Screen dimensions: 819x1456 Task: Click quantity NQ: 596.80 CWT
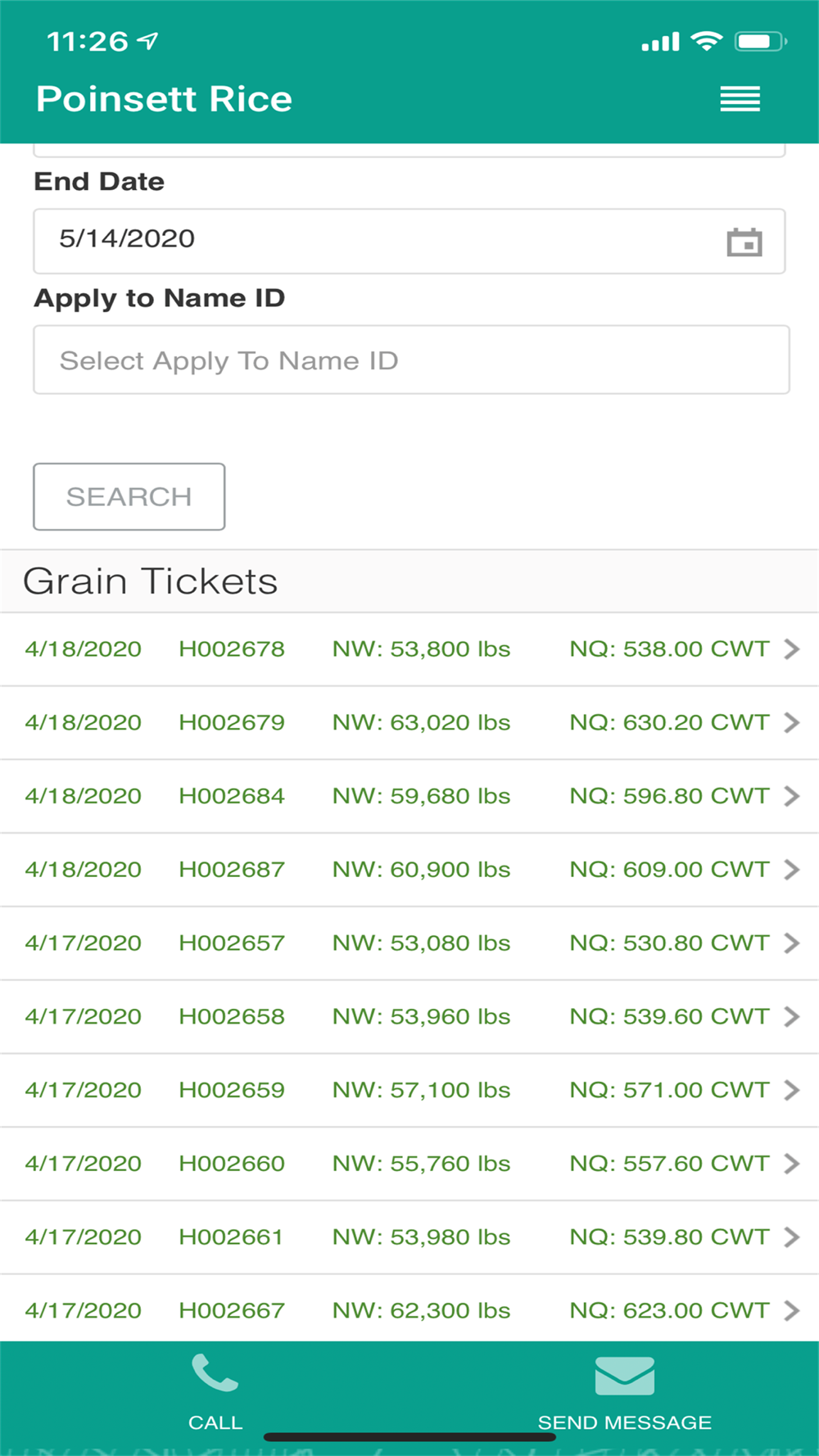click(669, 796)
